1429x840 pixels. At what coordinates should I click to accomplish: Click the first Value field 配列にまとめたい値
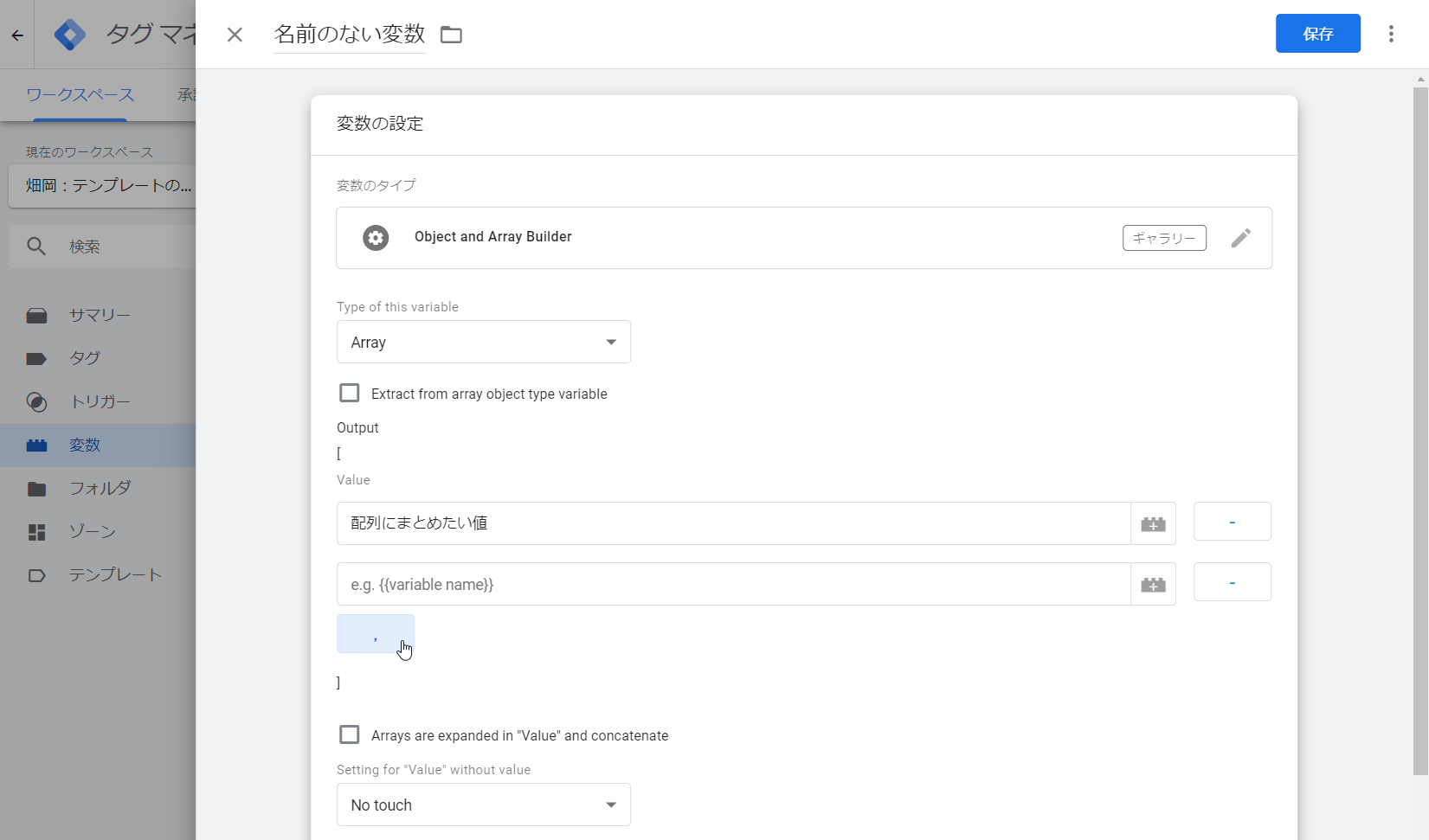pos(733,523)
